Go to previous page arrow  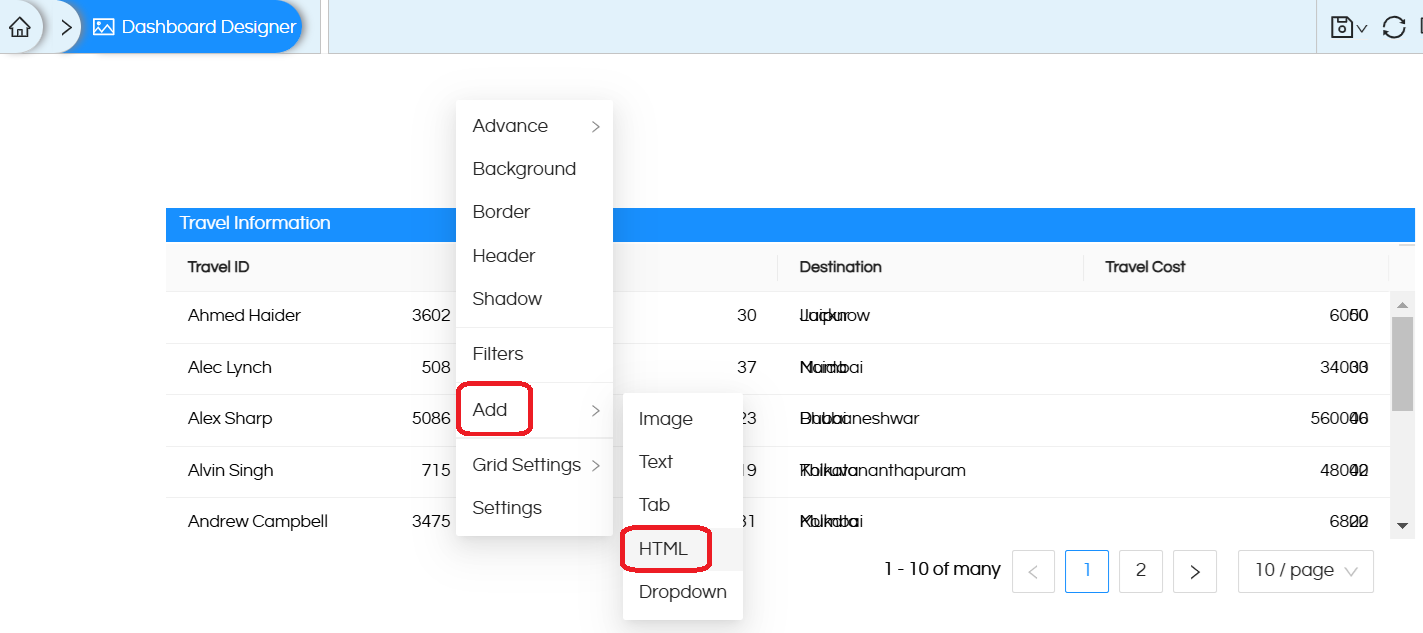[x=1033, y=571]
